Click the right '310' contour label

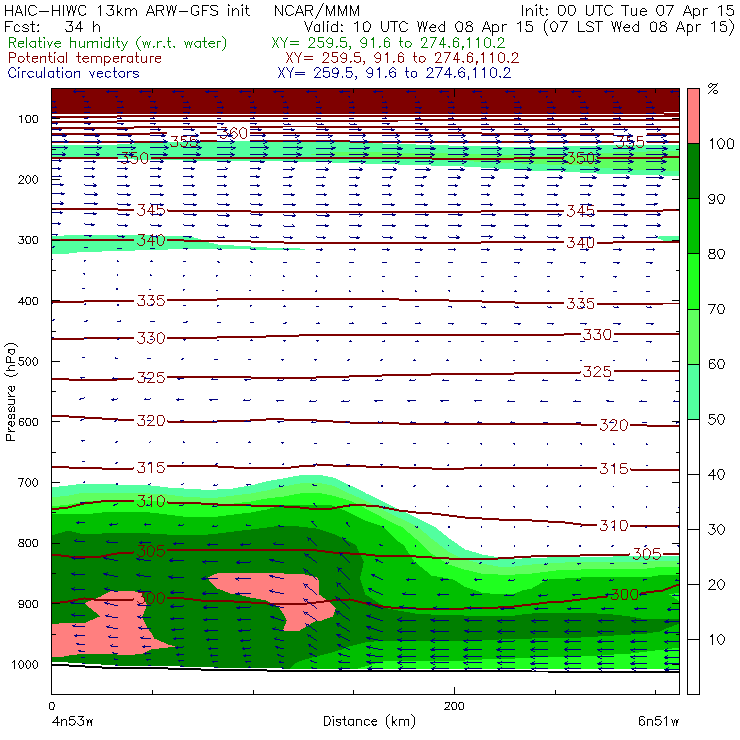[614, 525]
